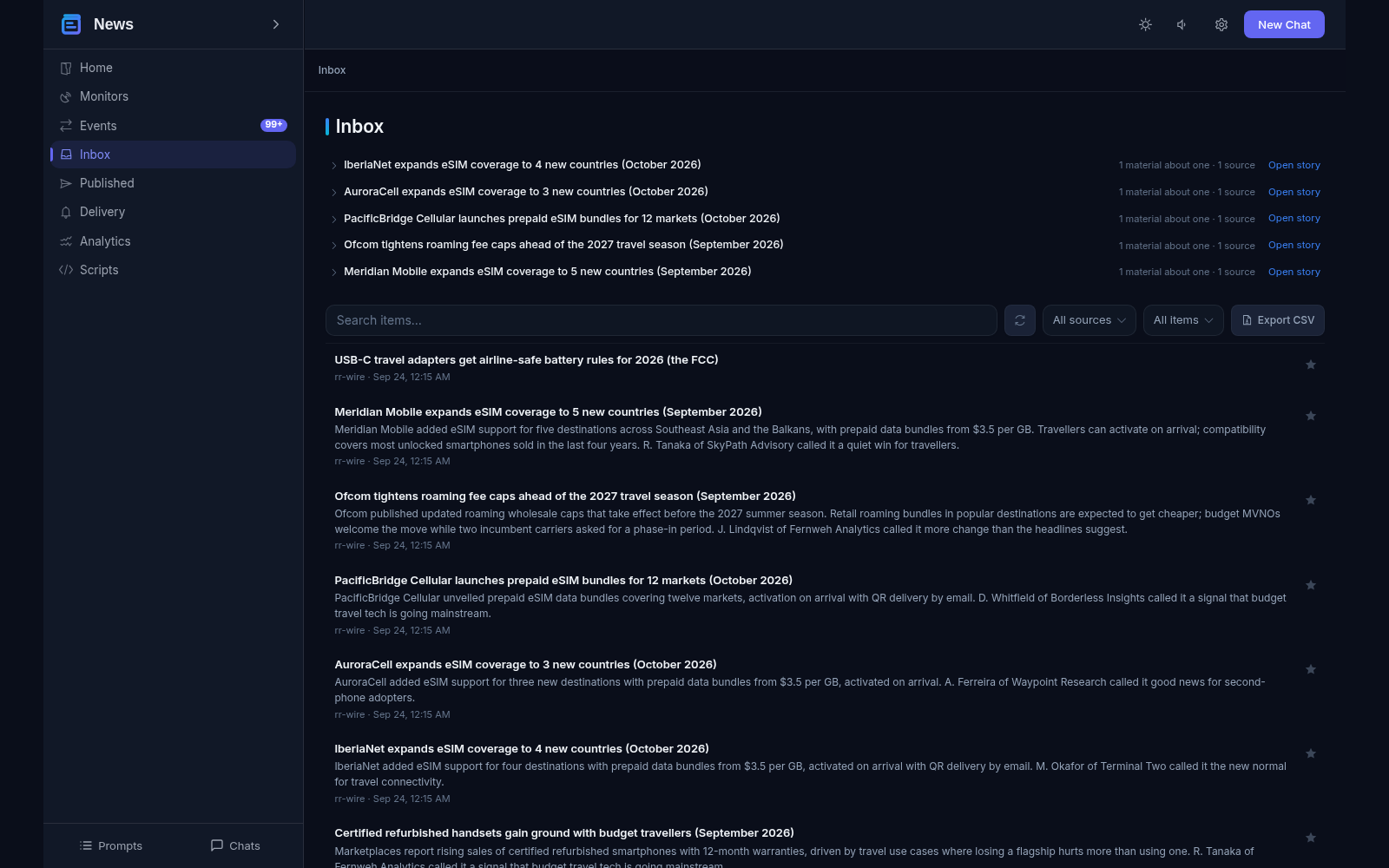Expand the Meridian Mobile story chevron
The image size is (1389, 868).
(333, 273)
